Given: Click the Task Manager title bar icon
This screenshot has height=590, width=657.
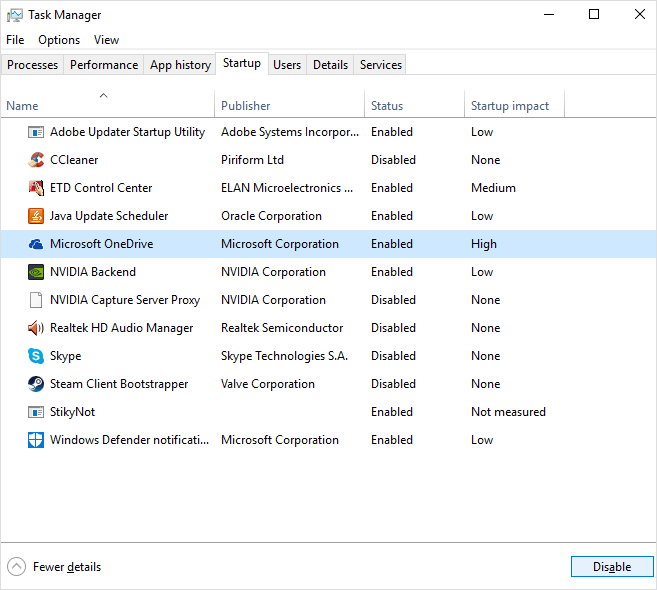Looking at the screenshot, I should [15, 16].
